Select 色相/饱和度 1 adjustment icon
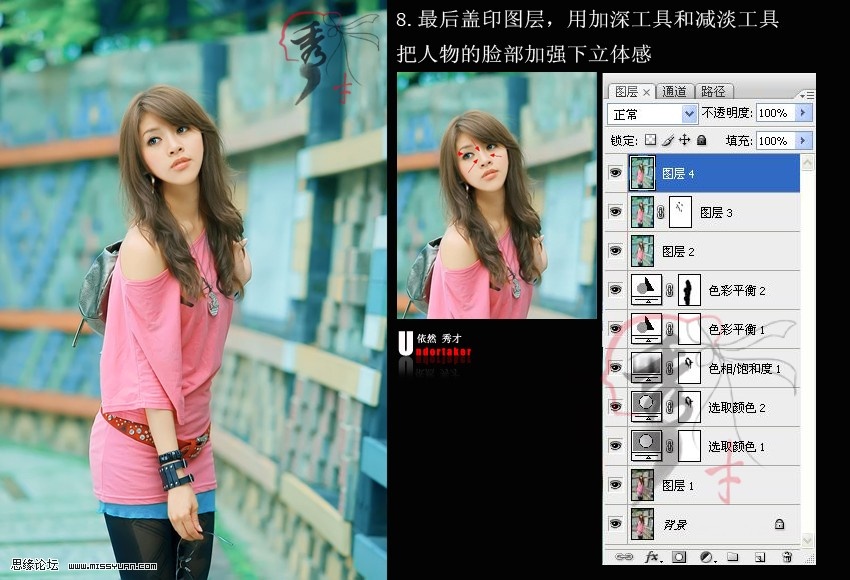Screen dimensions: 850x580 646,368
